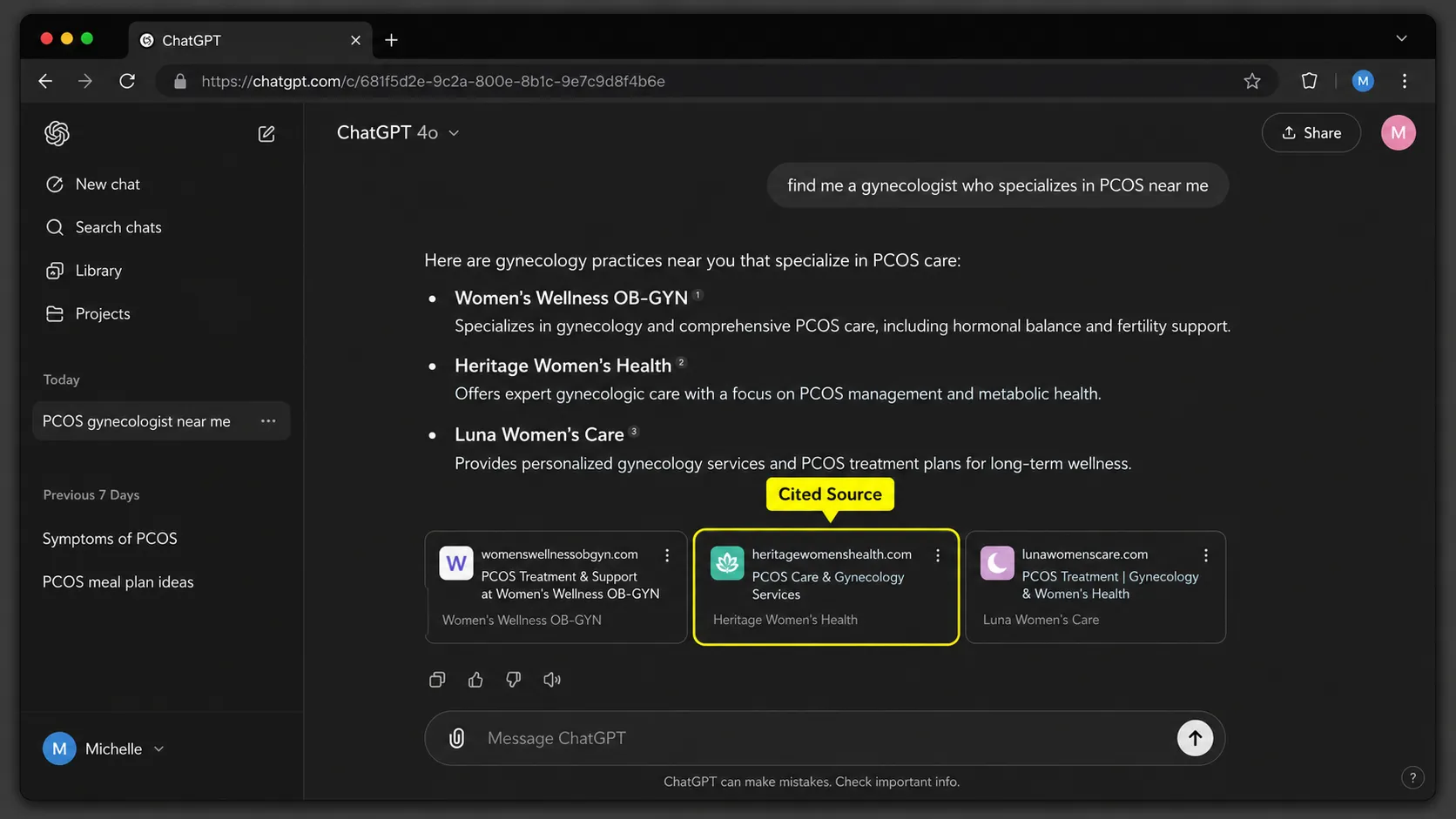Give the response a thumbs down
The width and height of the screenshot is (1456, 819).
(x=514, y=680)
